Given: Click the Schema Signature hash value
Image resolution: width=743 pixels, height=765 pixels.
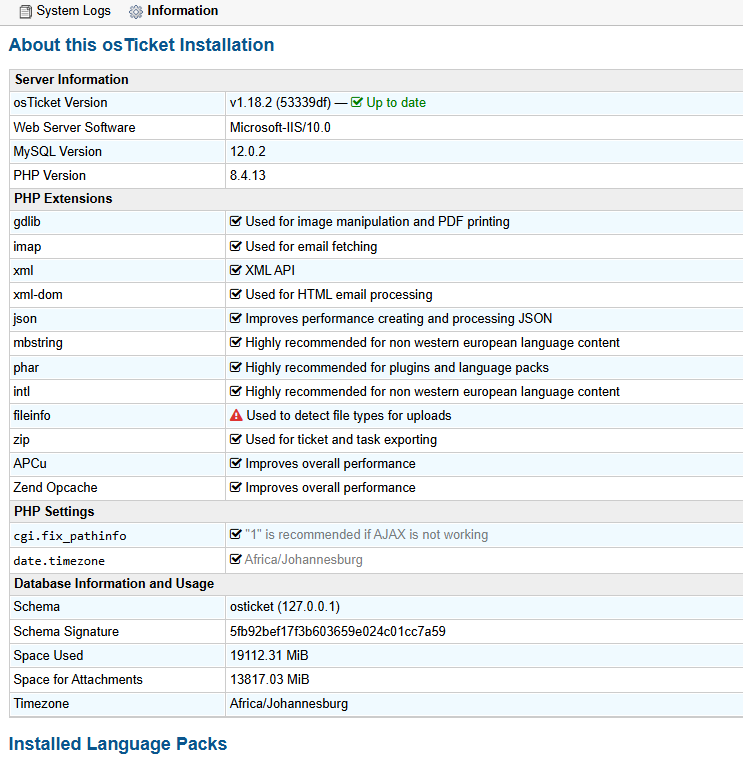Looking at the screenshot, I should coord(337,632).
